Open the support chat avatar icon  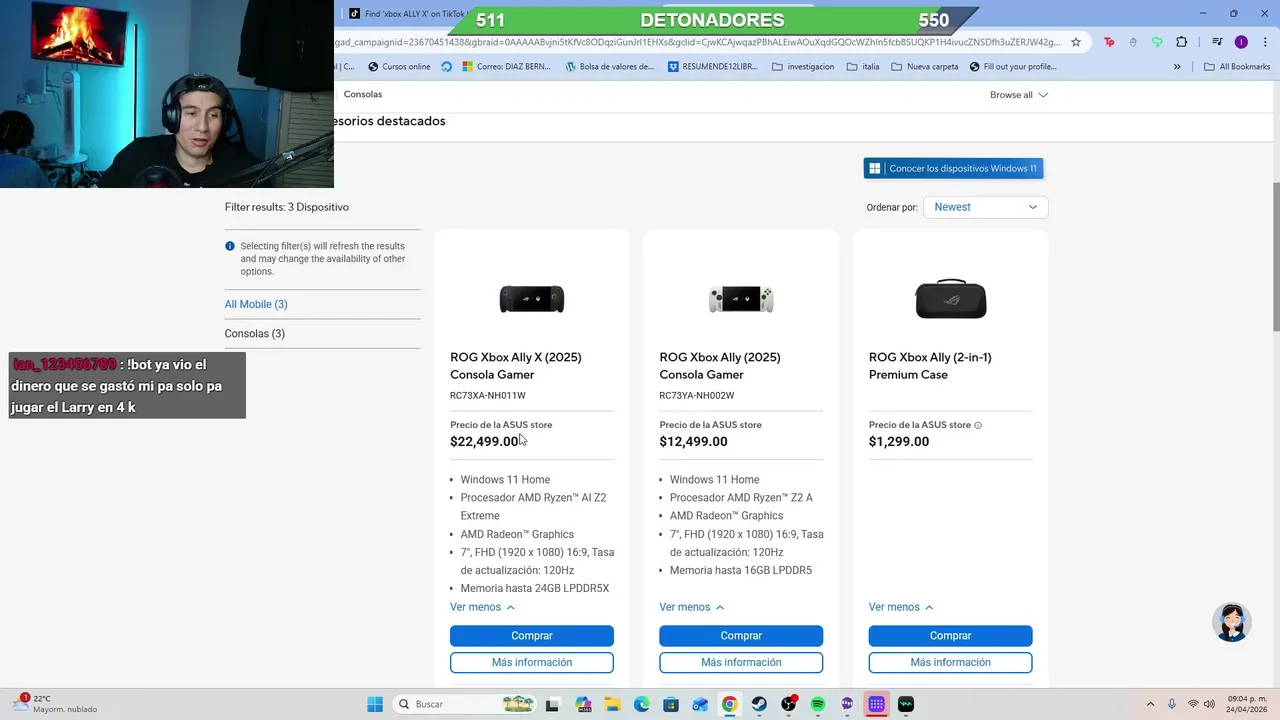point(1232,622)
